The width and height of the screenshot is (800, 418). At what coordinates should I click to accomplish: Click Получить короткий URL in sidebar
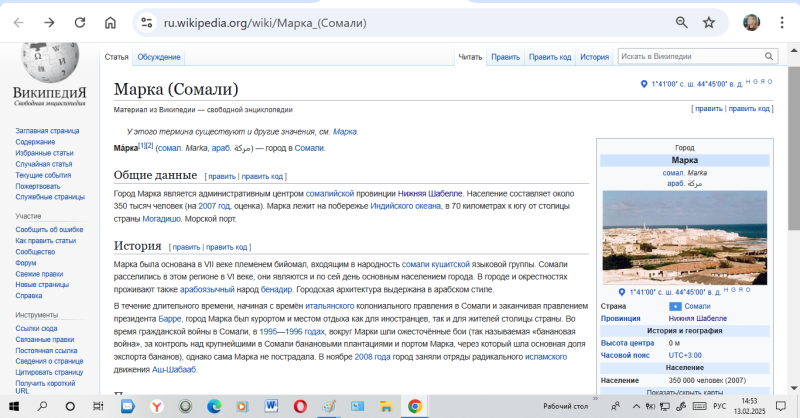pos(45,387)
